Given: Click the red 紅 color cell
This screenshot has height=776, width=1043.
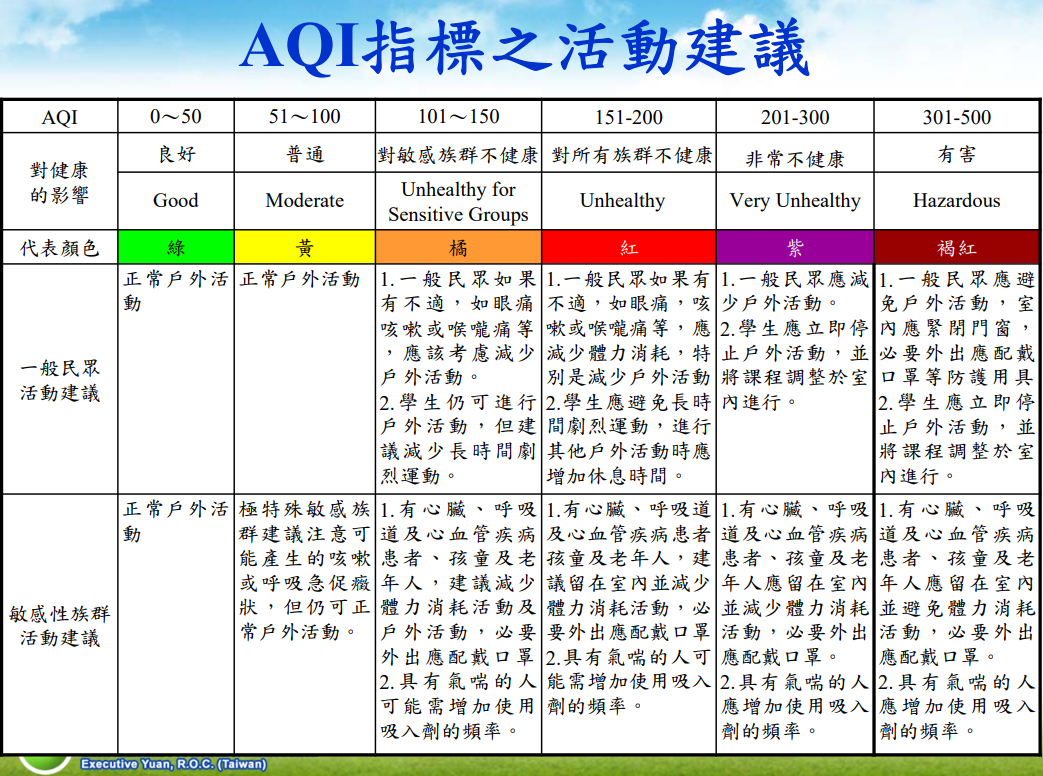Looking at the screenshot, I should [x=629, y=247].
